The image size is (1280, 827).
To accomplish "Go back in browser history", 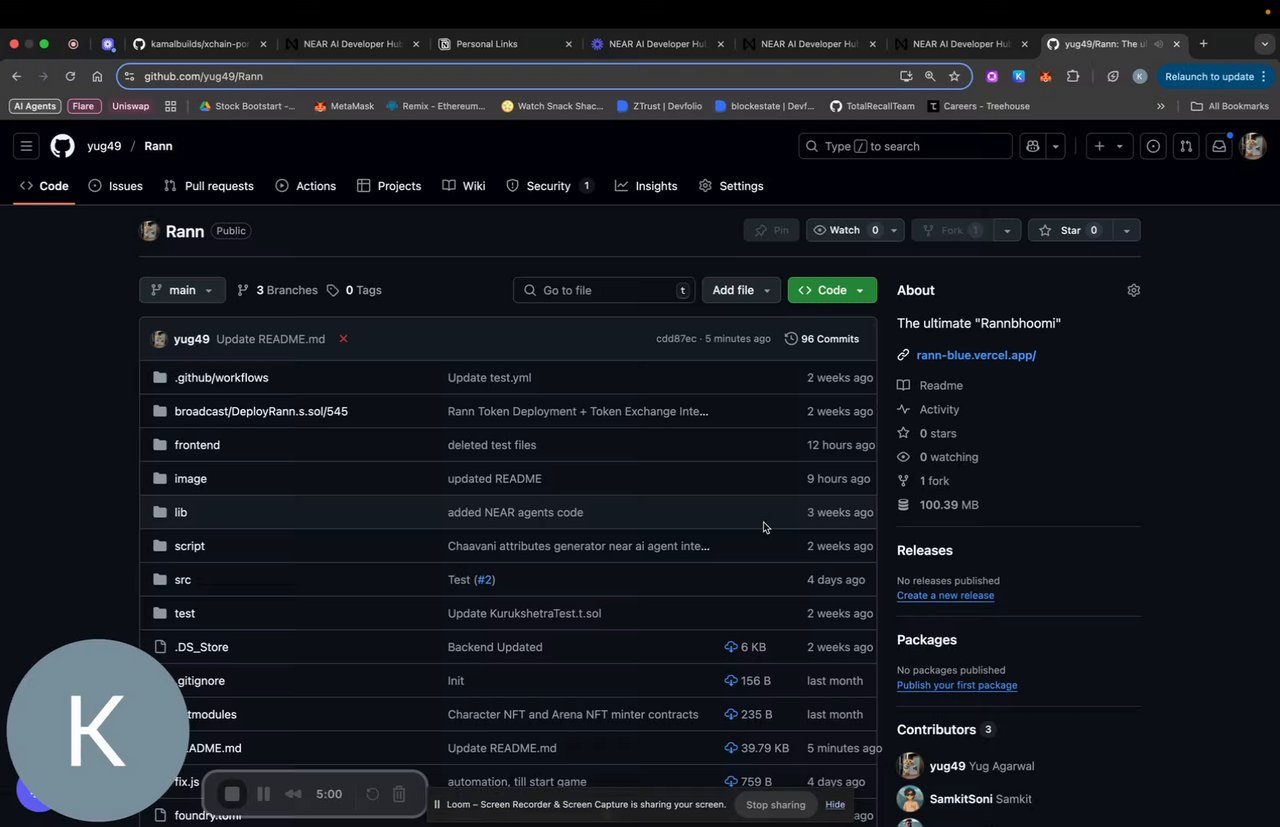I will click(17, 76).
